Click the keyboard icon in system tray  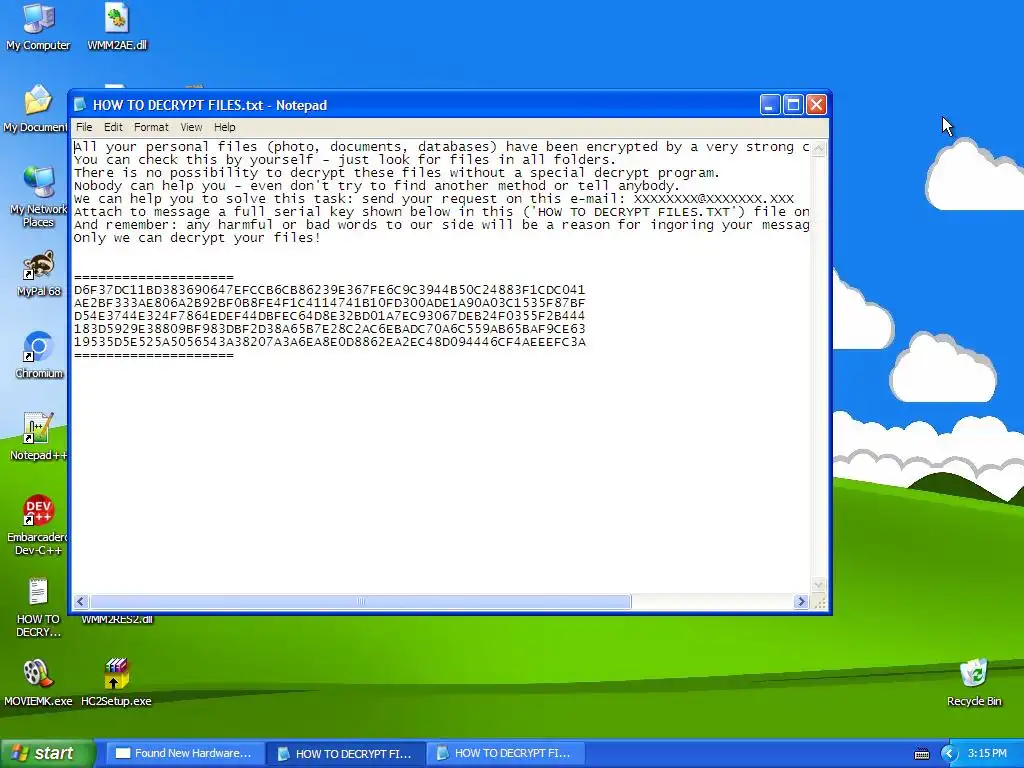[921, 754]
